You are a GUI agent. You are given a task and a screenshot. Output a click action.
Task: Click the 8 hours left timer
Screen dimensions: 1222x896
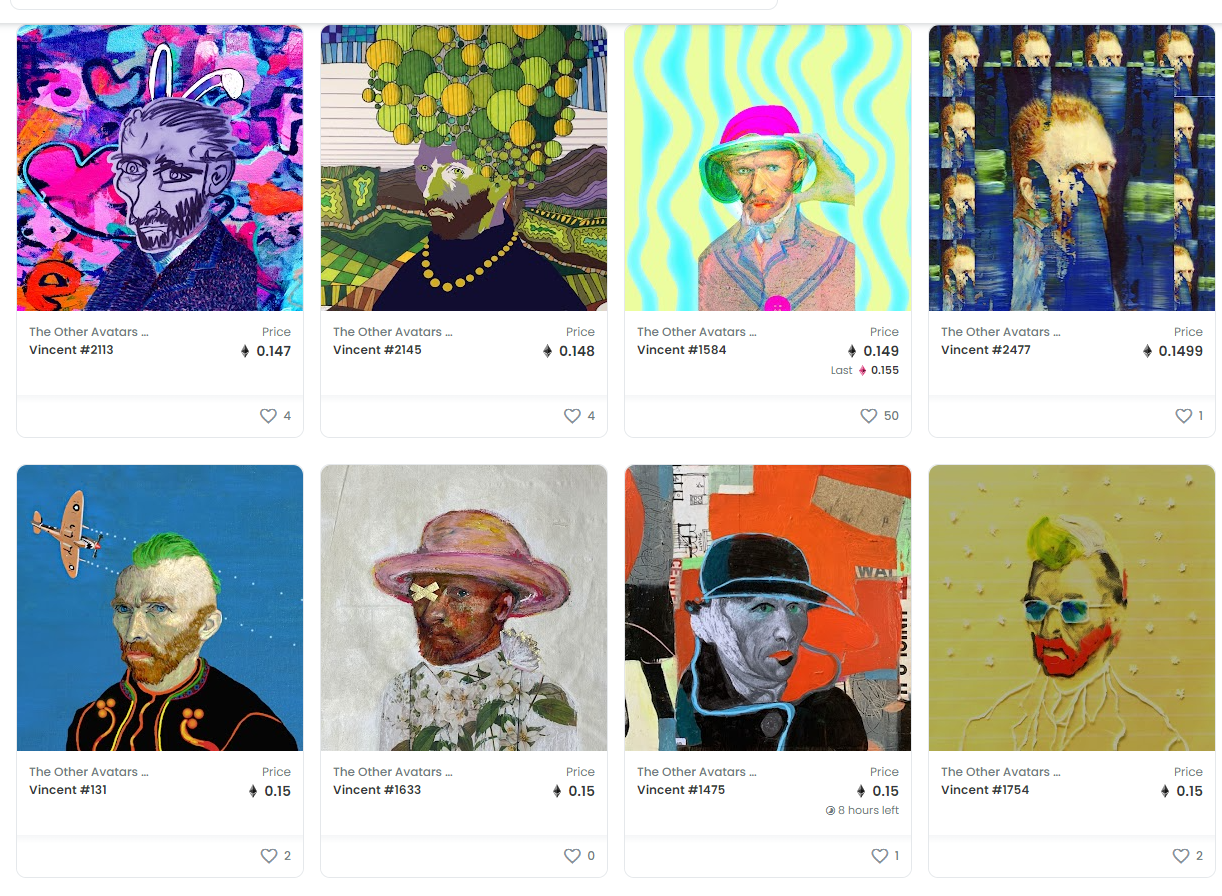pos(862,810)
